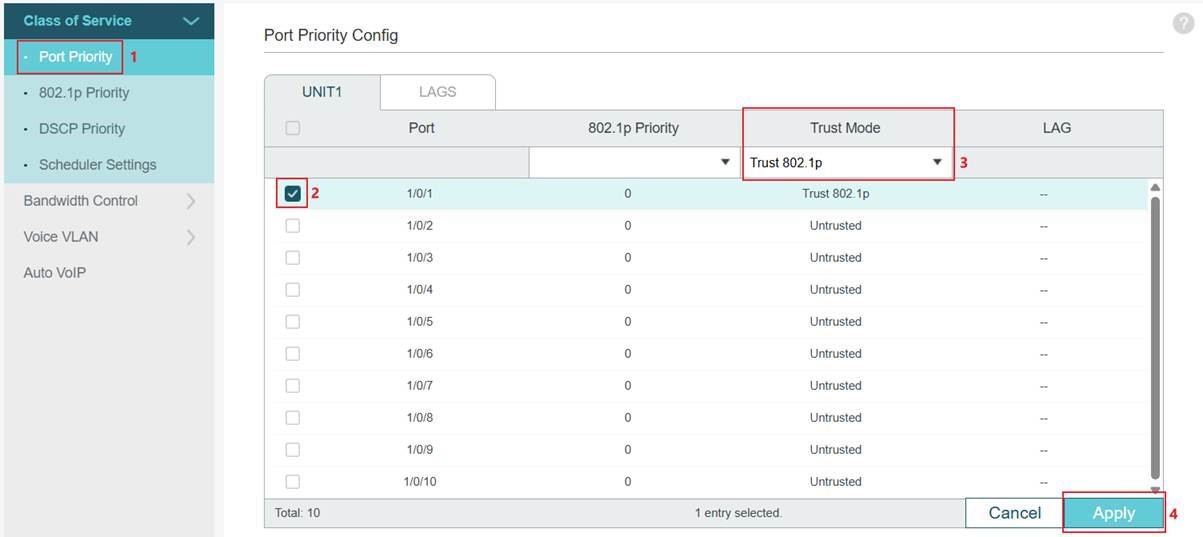Click the scrollbar up arrow
Viewport: 1203px width, 537px height.
pos(1156,187)
